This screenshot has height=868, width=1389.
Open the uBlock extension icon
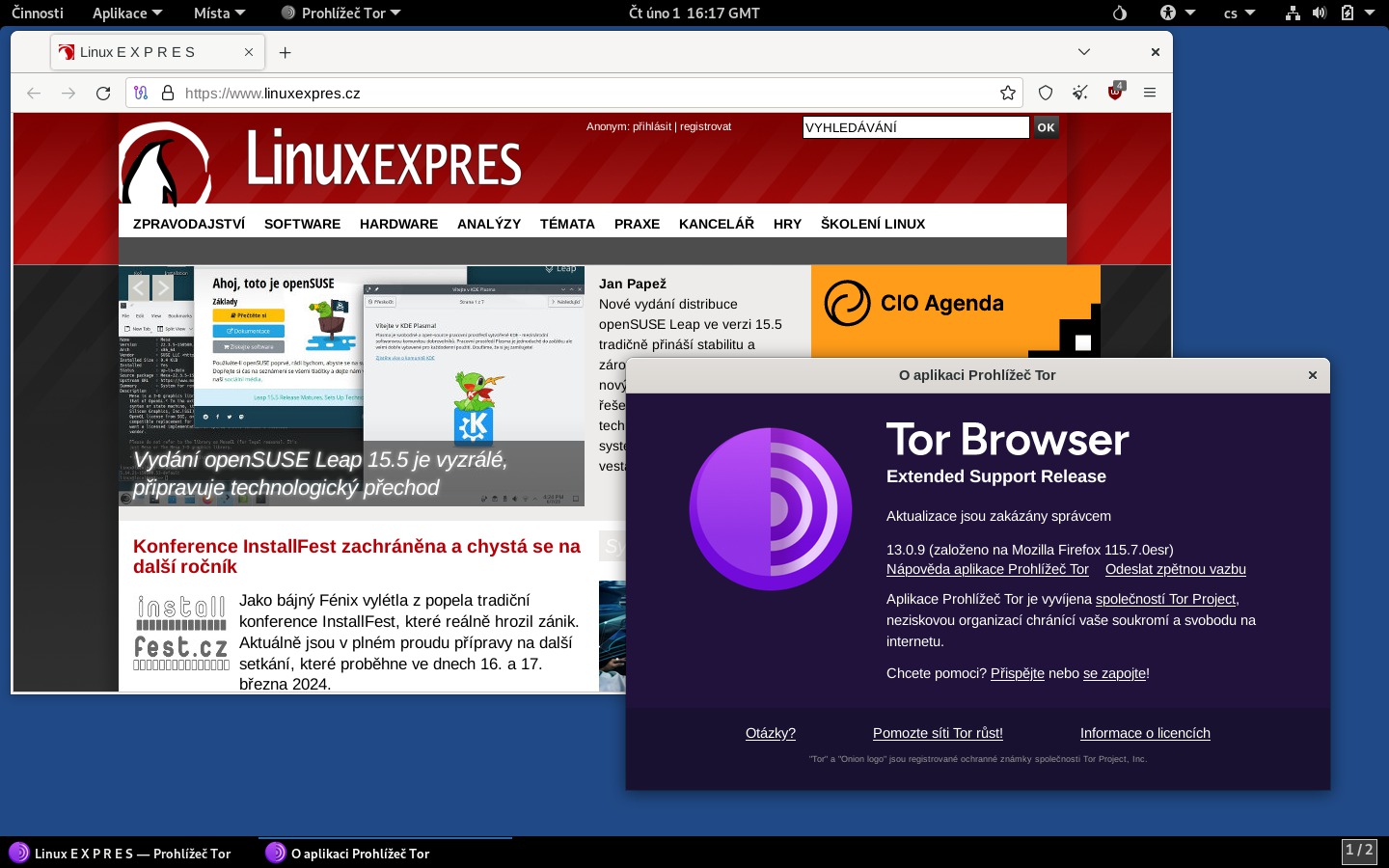pyautogui.click(x=1116, y=92)
